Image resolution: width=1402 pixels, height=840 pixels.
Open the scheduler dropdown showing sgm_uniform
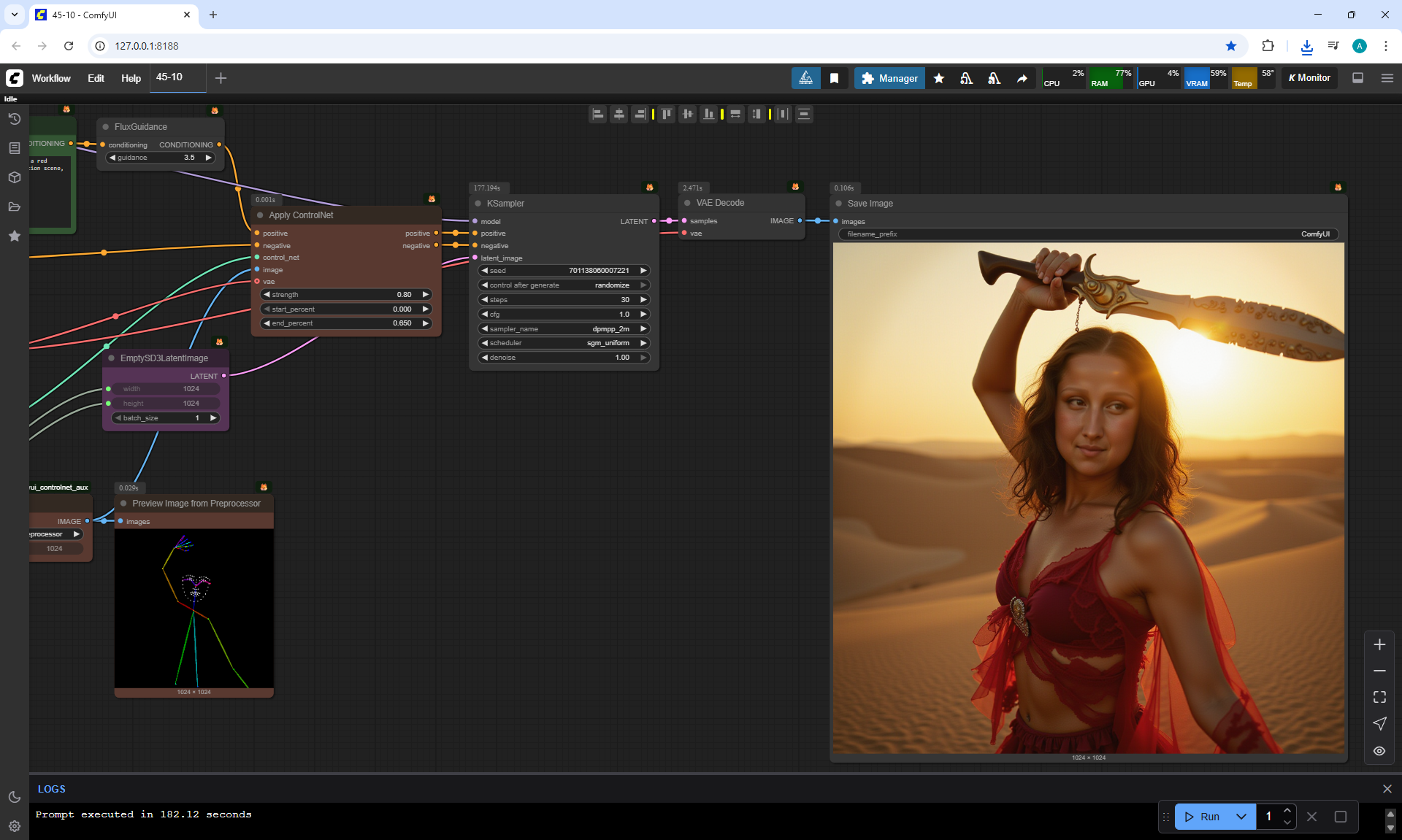[564, 343]
